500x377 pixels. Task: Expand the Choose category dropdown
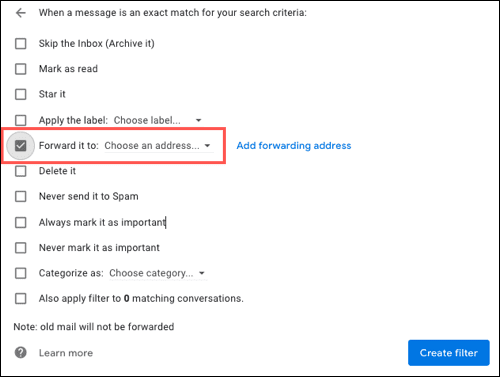point(157,273)
